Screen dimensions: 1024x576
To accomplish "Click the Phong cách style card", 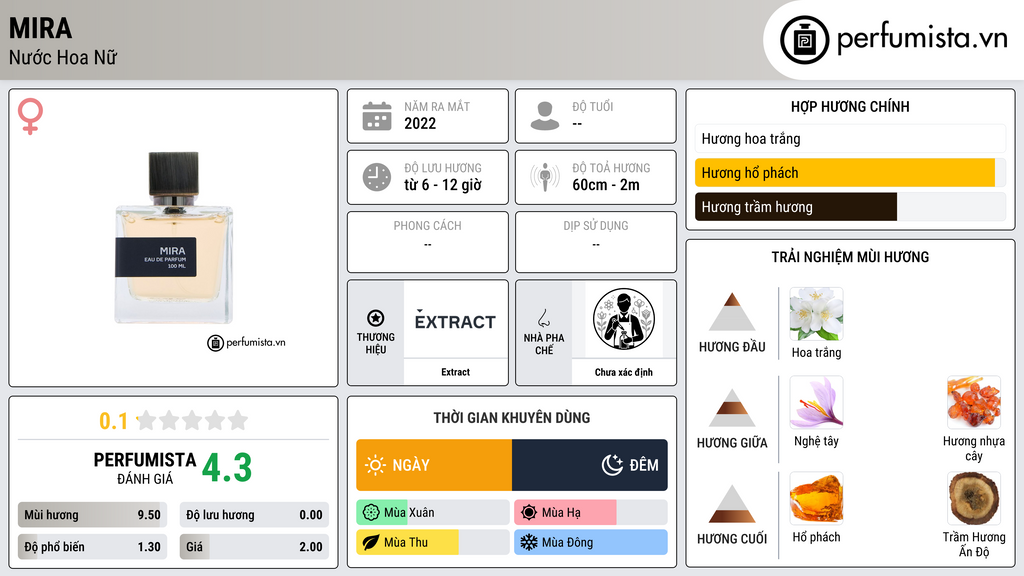I will pos(428,242).
